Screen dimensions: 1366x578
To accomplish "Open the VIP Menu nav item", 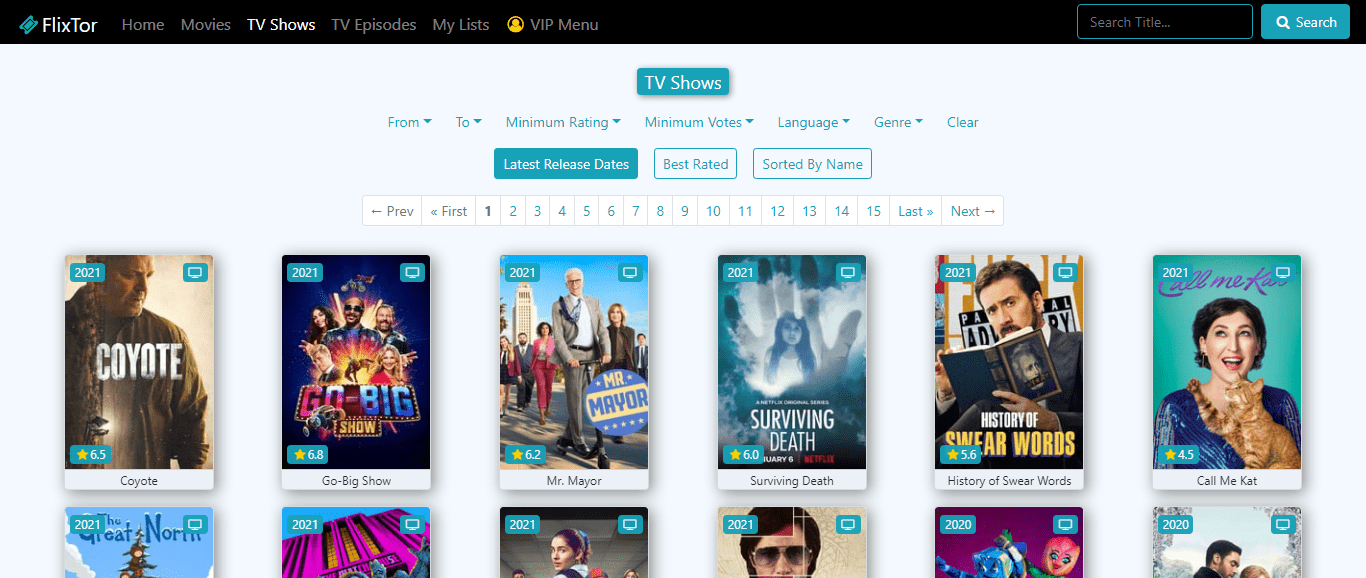I will [x=553, y=24].
